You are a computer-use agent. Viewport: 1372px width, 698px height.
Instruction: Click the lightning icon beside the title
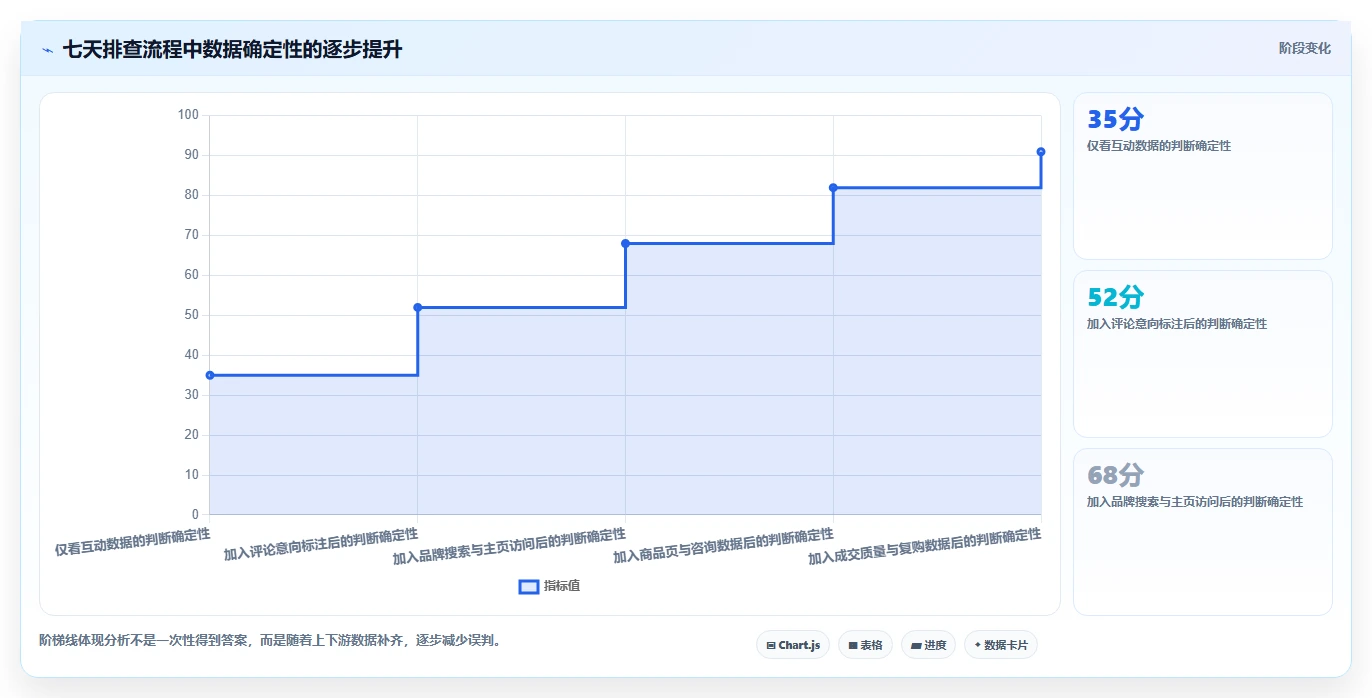[x=47, y=50]
